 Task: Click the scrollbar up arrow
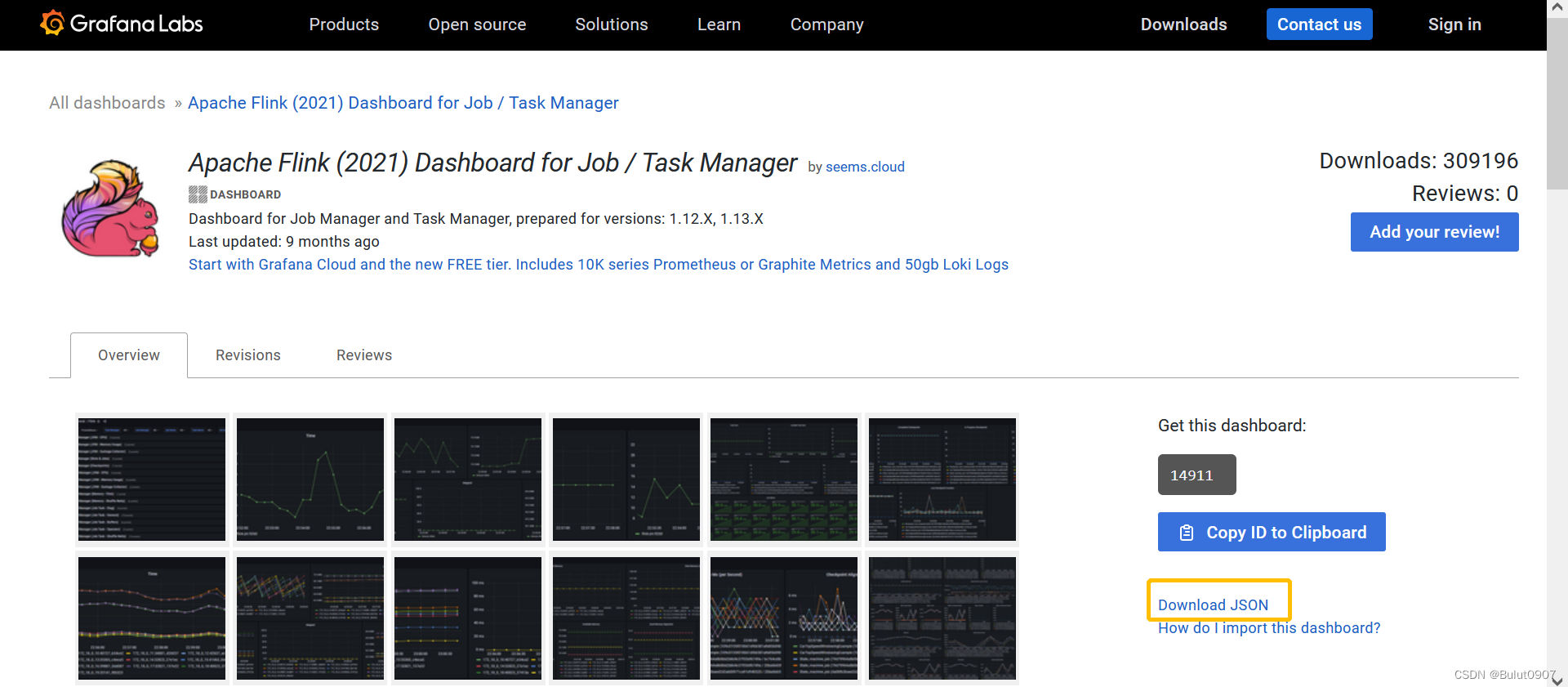[x=1557, y=7]
